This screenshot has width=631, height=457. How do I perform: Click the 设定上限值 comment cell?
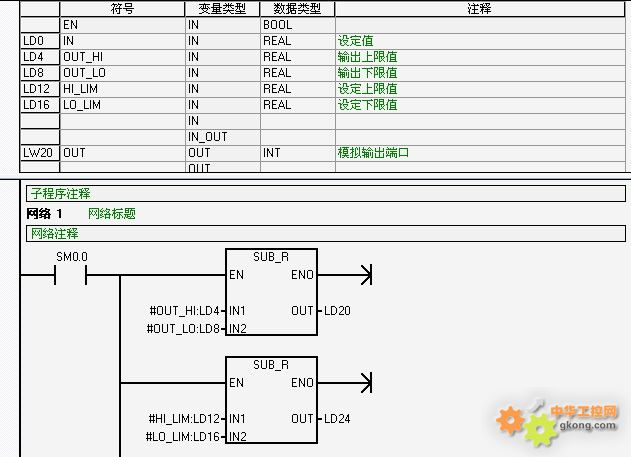click(x=480, y=89)
